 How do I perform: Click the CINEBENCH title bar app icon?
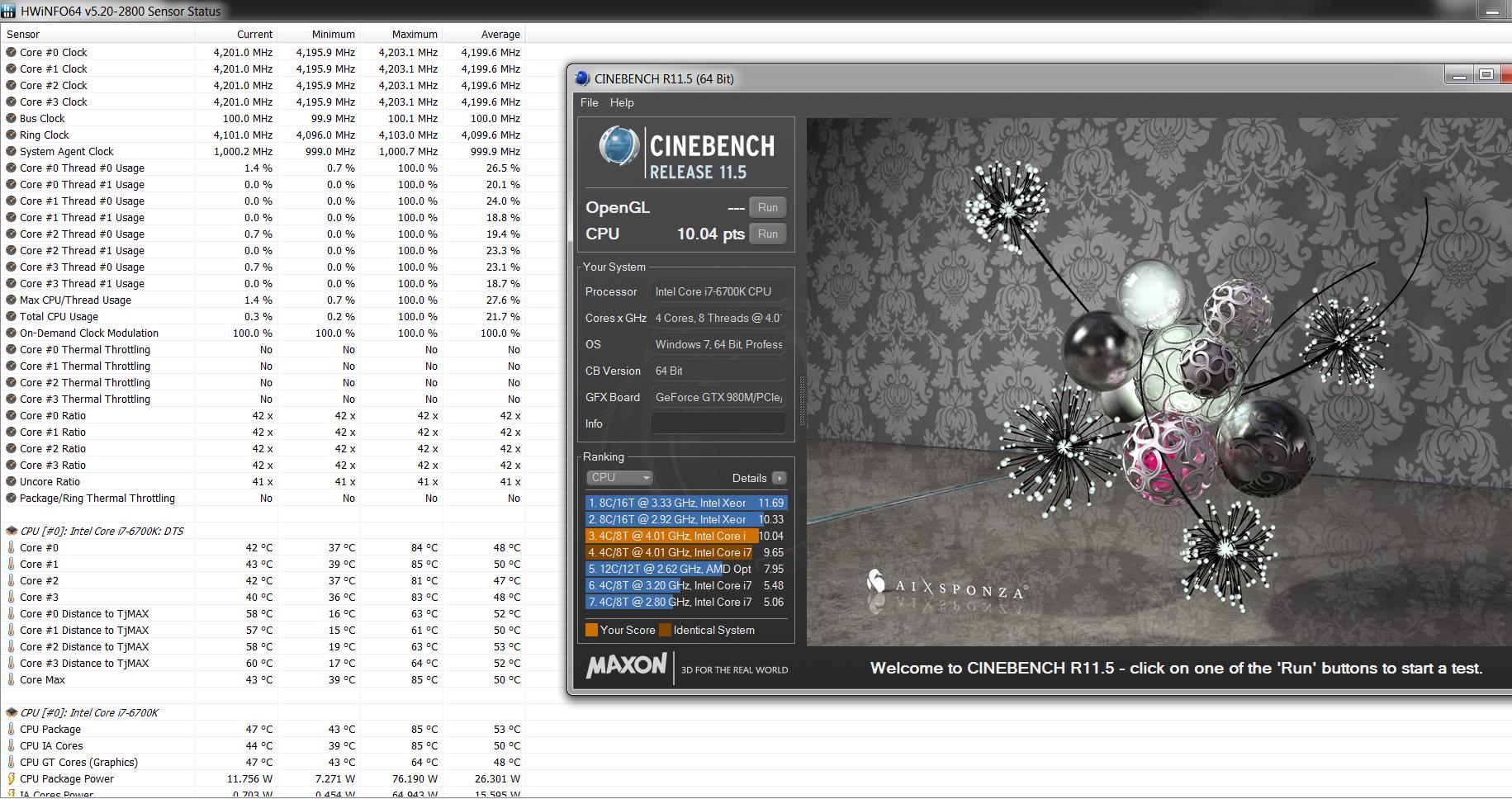pos(582,78)
